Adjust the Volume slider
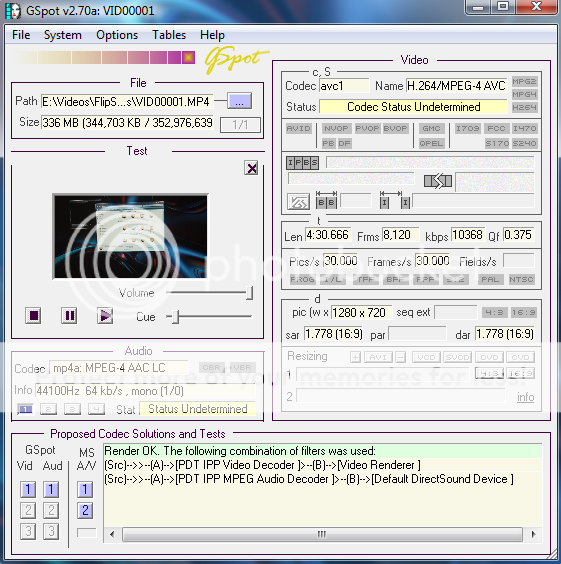 249,293
